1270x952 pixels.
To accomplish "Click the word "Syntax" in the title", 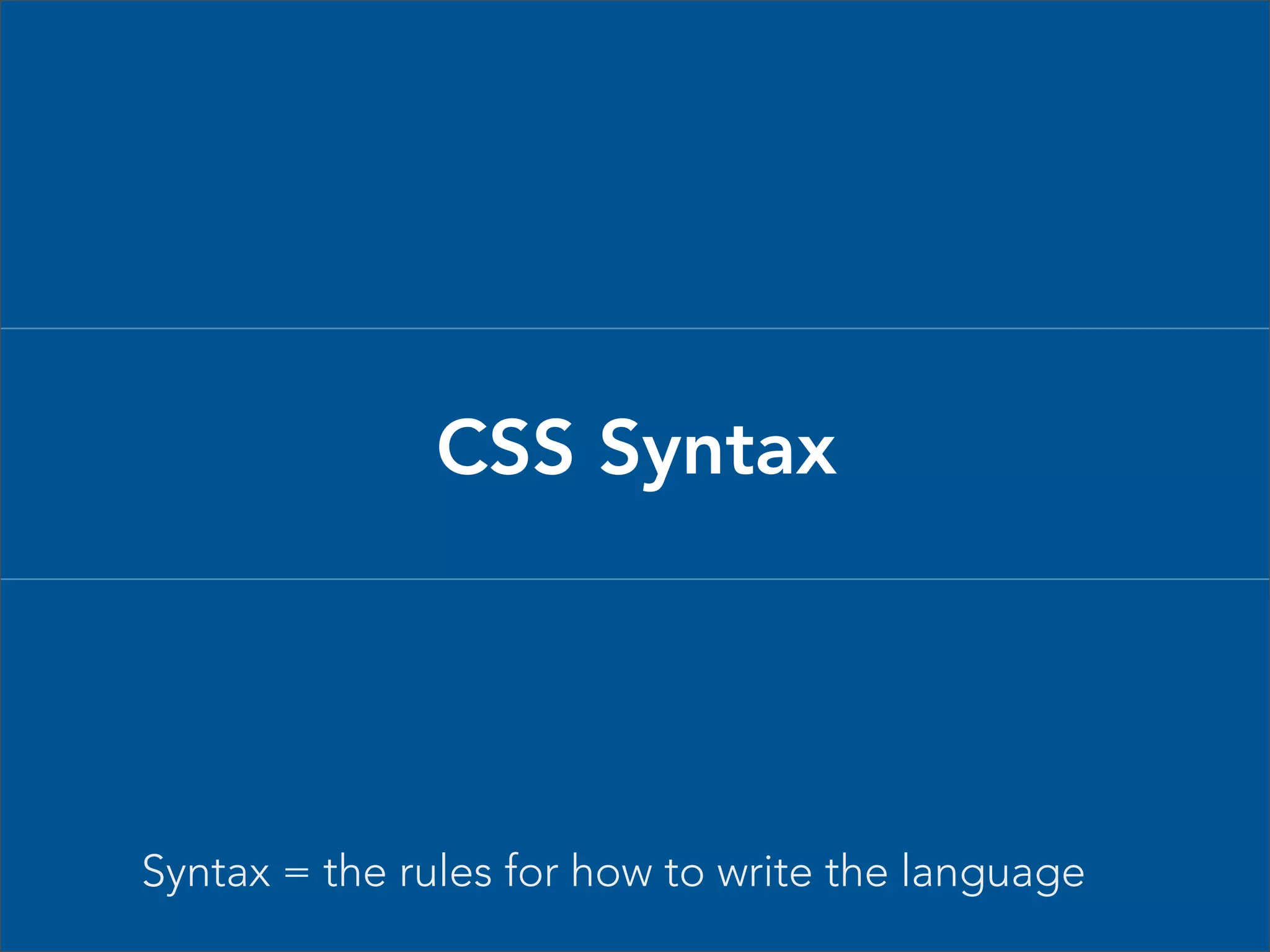I will [718, 449].
